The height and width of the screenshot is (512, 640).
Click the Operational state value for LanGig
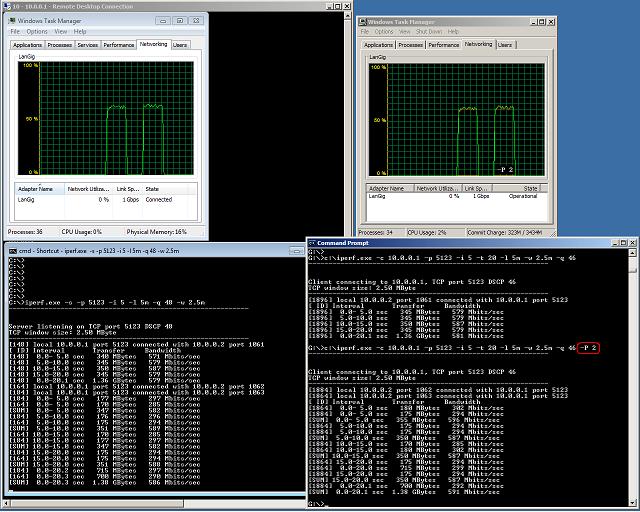(523, 196)
